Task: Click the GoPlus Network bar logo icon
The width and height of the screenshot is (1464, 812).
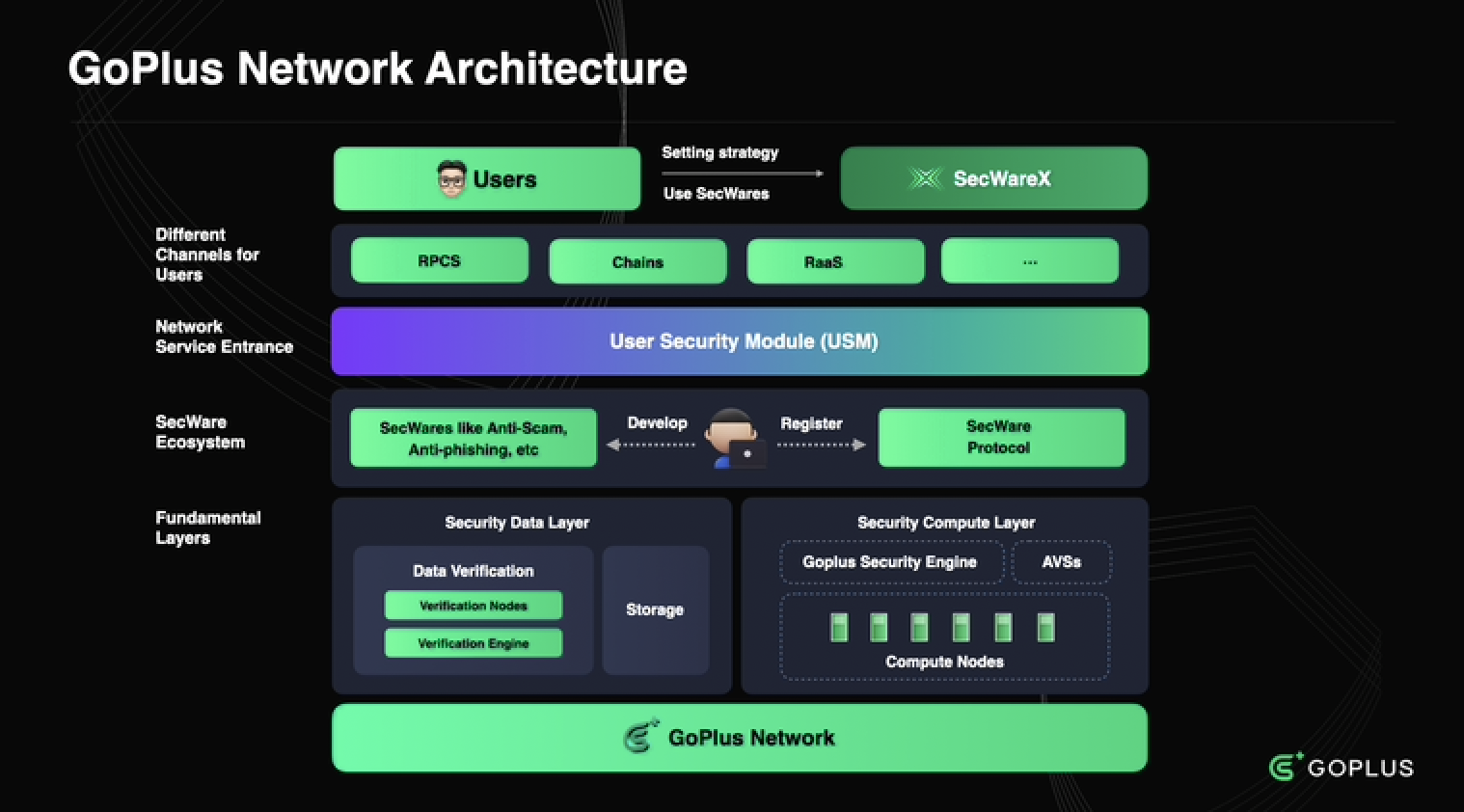Action: [x=641, y=737]
